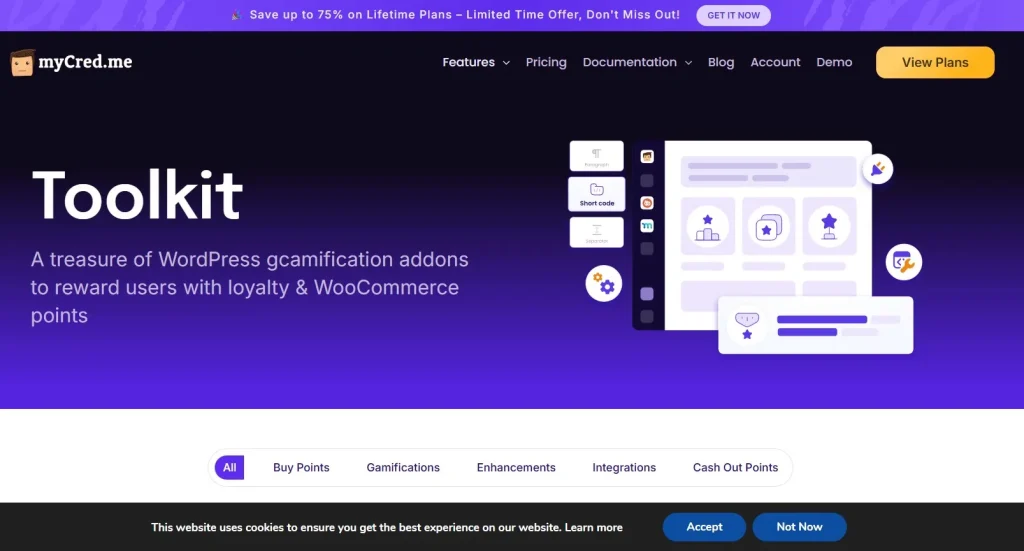This screenshot has width=1024, height=551.
Task: Click GET IT NOW in promo banner
Action: click(x=733, y=15)
